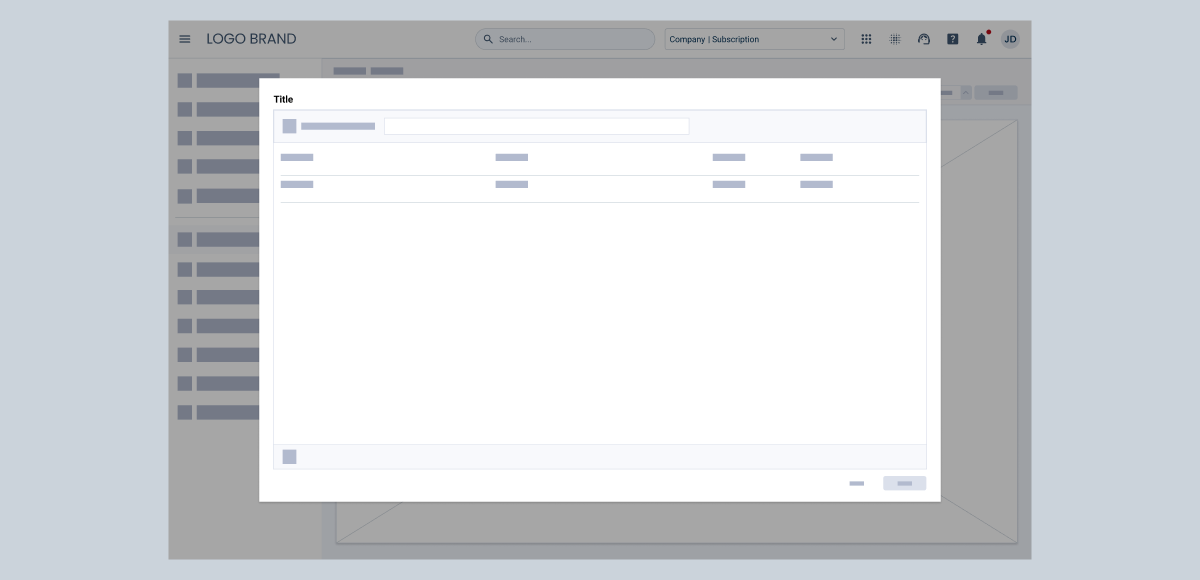Click the secondary text button in dialog footer
1200x580 pixels.
[x=857, y=483]
